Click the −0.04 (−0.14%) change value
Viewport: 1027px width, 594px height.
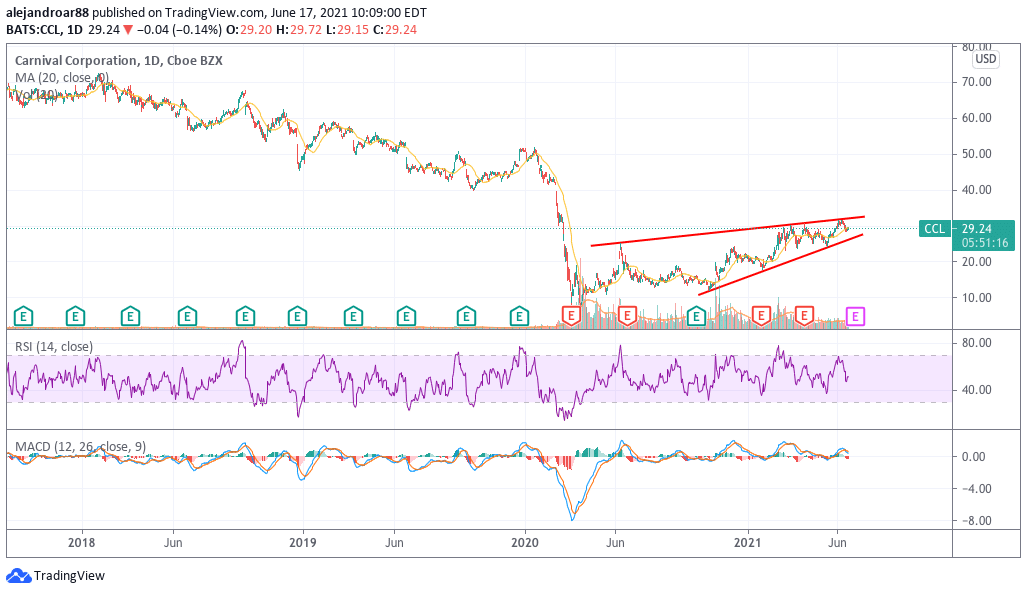coord(179,29)
